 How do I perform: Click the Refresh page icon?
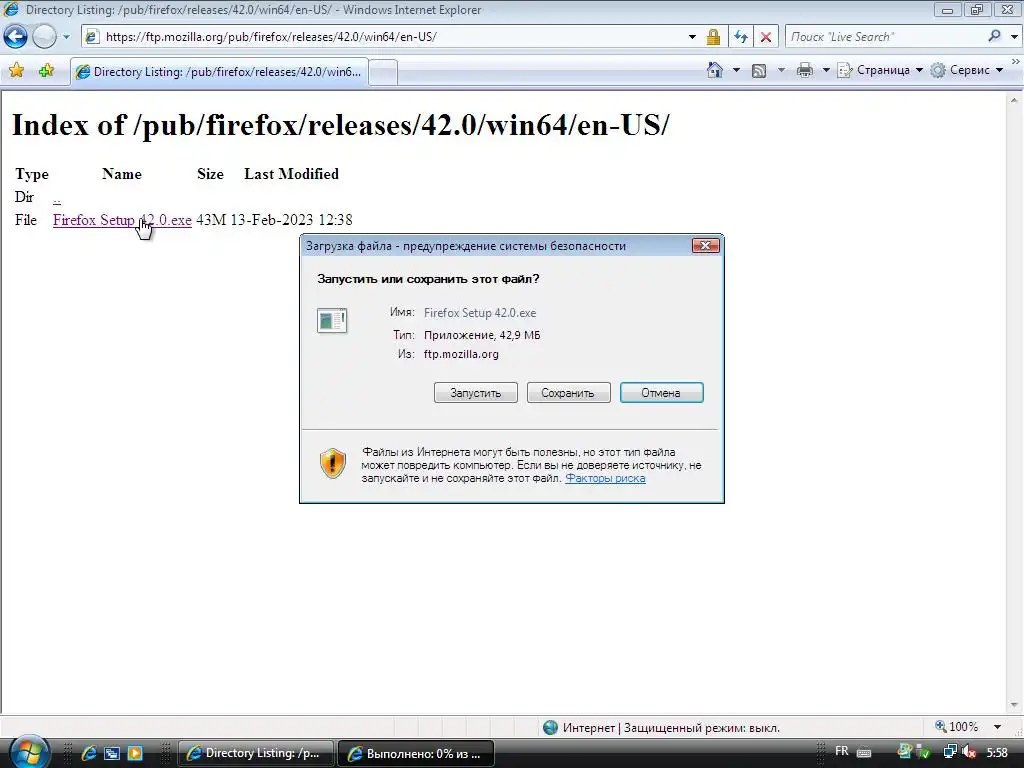[x=741, y=37]
